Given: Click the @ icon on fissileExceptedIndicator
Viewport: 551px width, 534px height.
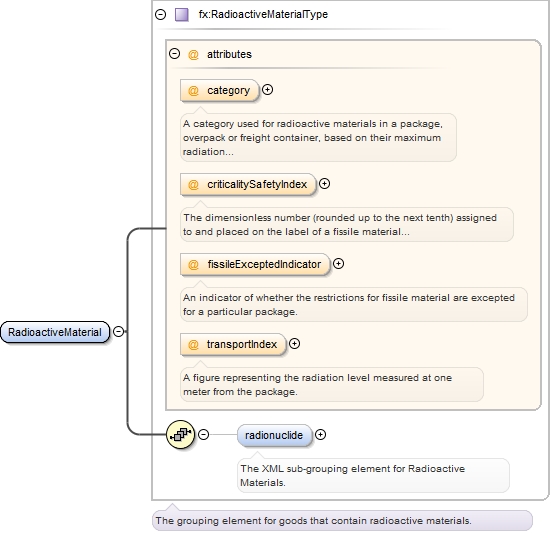Looking at the screenshot, I should click(x=193, y=265).
